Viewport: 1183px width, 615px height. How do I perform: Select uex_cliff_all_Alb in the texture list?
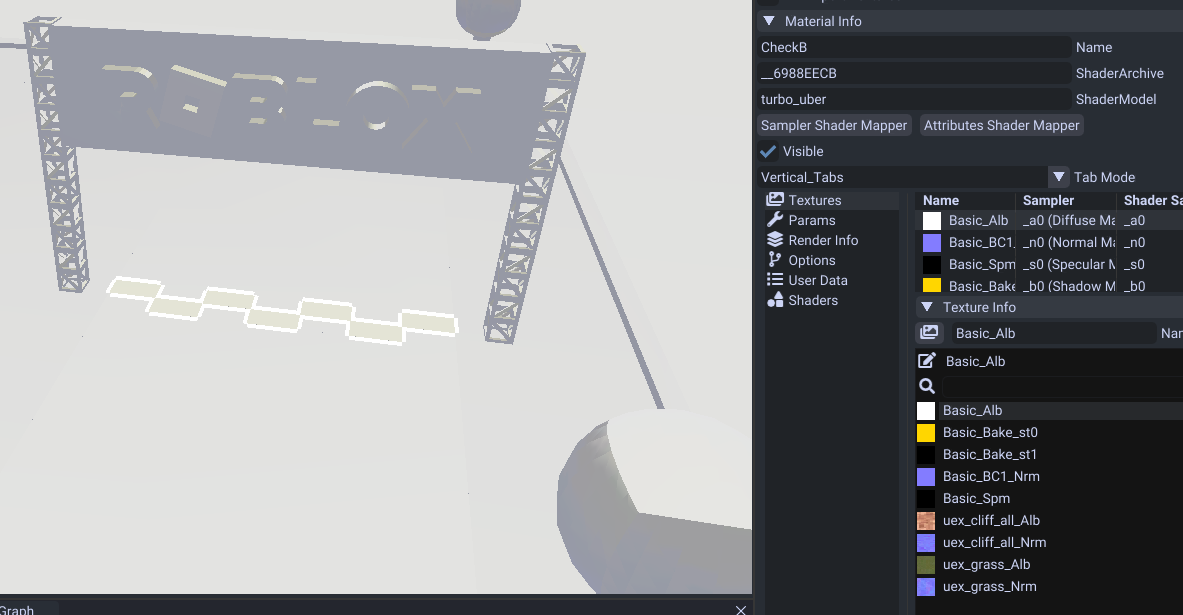coord(1049,520)
